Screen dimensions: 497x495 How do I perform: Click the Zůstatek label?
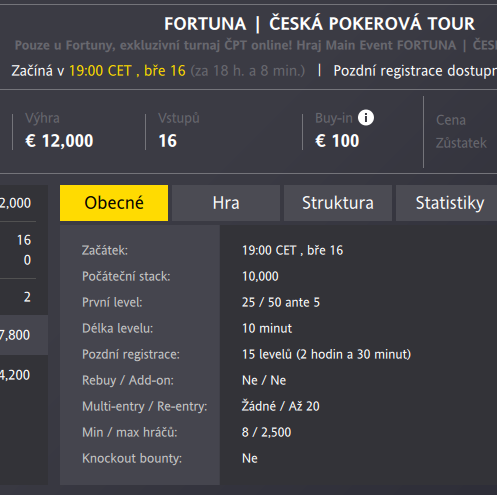[x=461, y=143]
